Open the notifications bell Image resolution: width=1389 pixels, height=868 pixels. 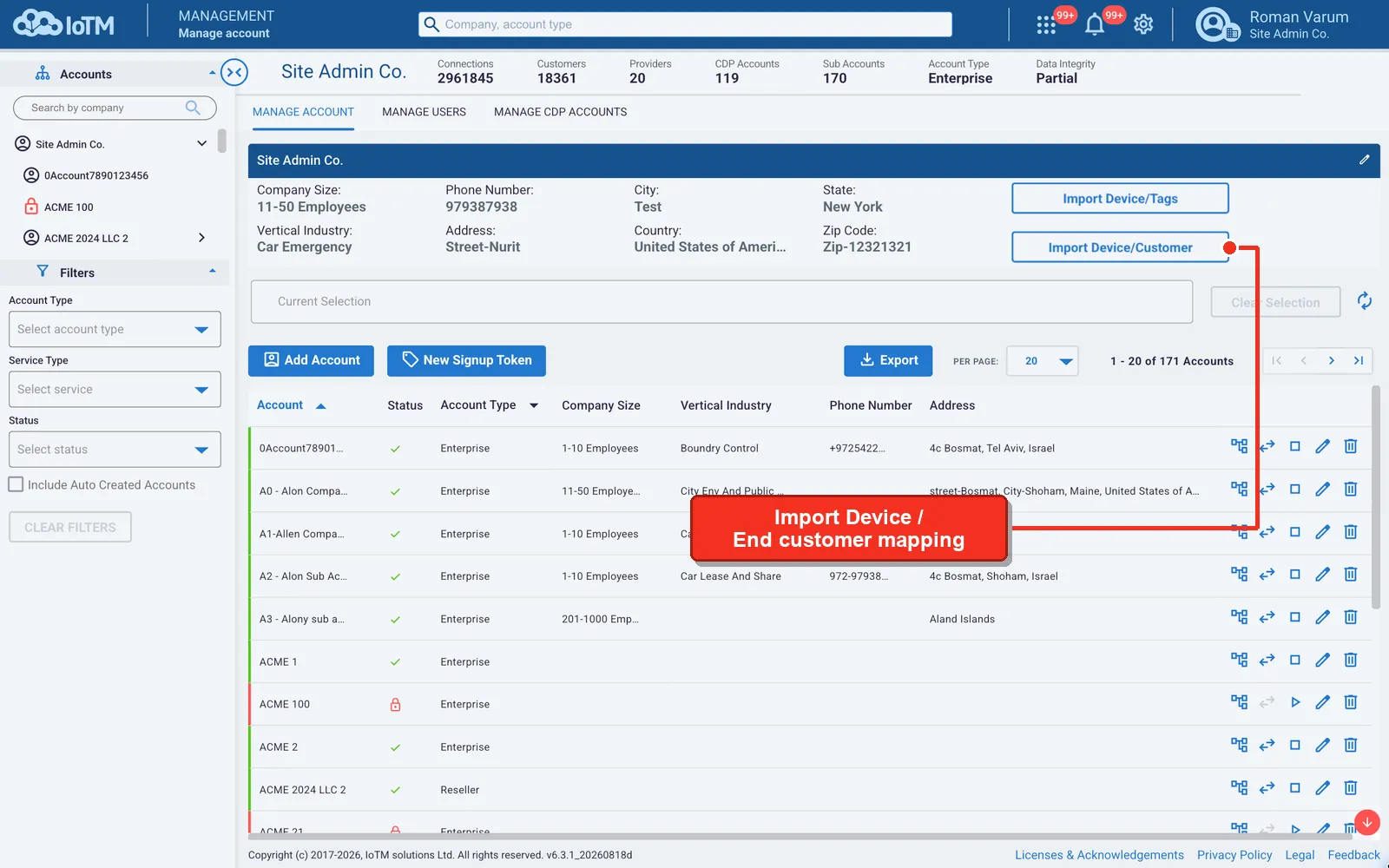point(1095,25)
